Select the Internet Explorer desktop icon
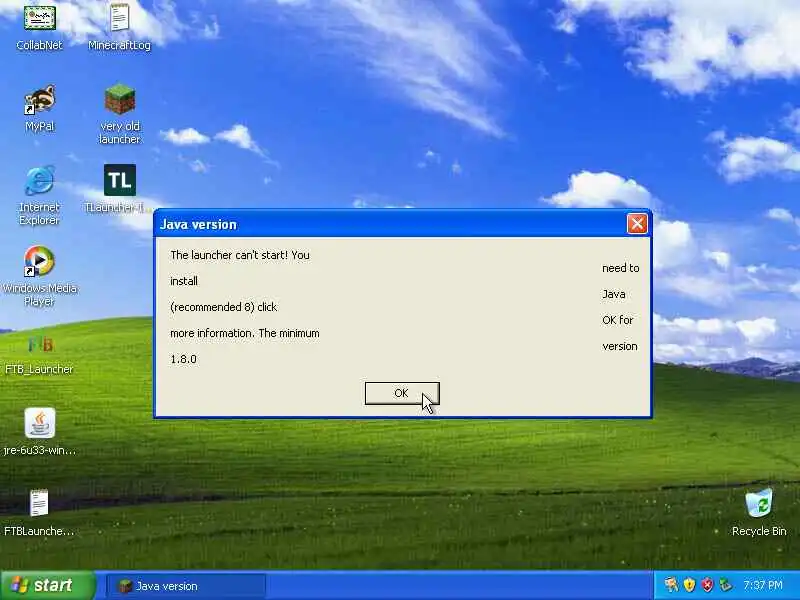This screenshot has height=600, width=800. 39,195
